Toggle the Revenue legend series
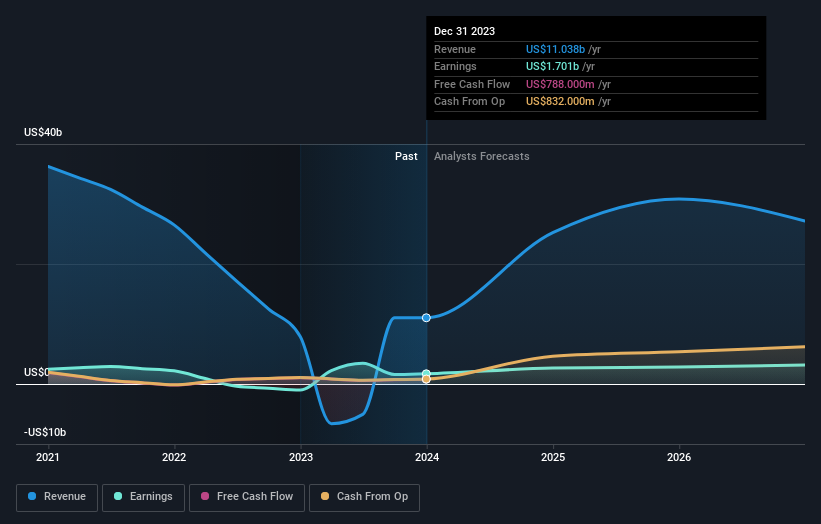The width and height of the screenshot is (821, 524). [57, 497]
